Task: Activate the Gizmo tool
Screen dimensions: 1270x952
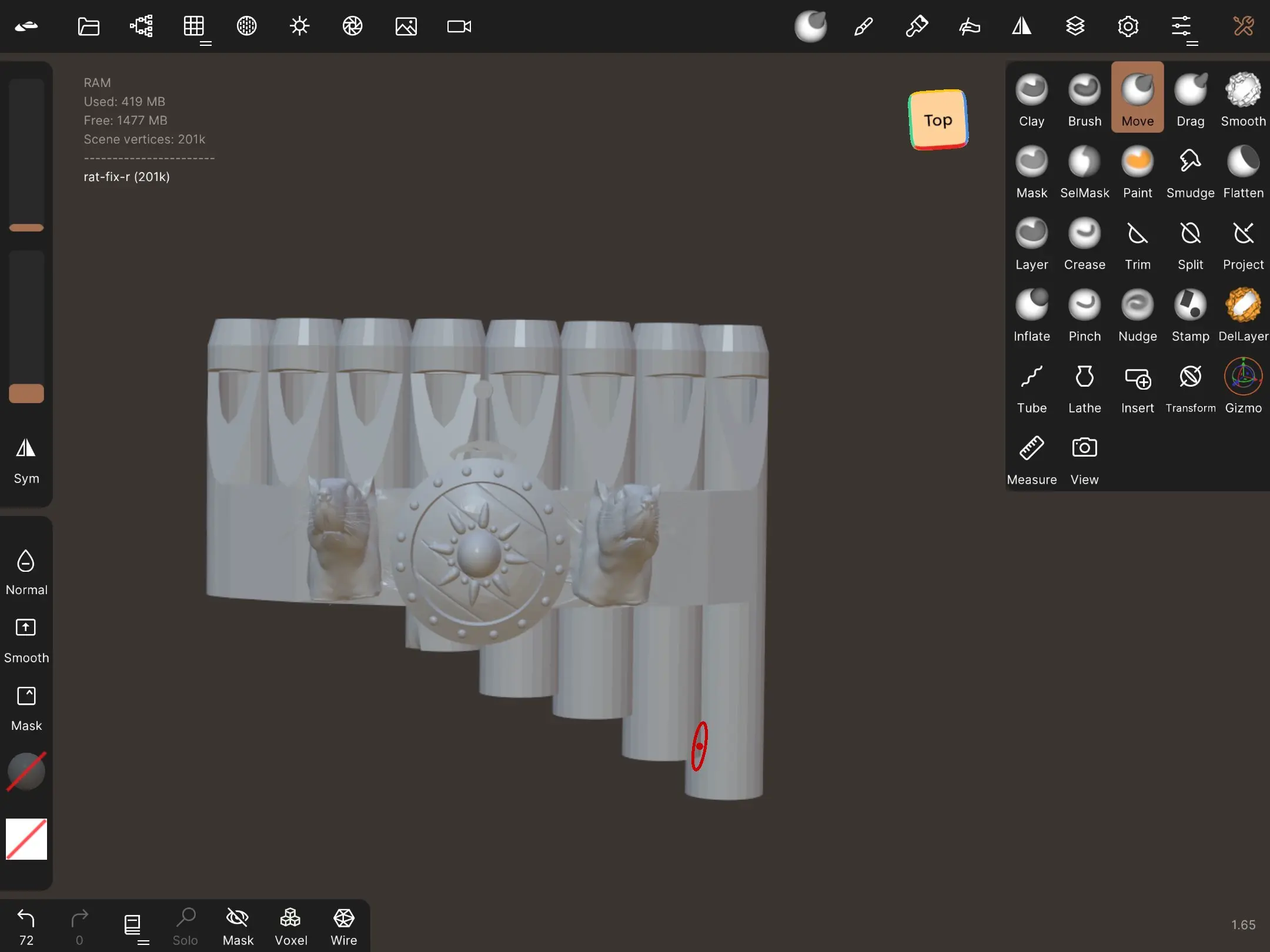Action: coord(1243,386)
